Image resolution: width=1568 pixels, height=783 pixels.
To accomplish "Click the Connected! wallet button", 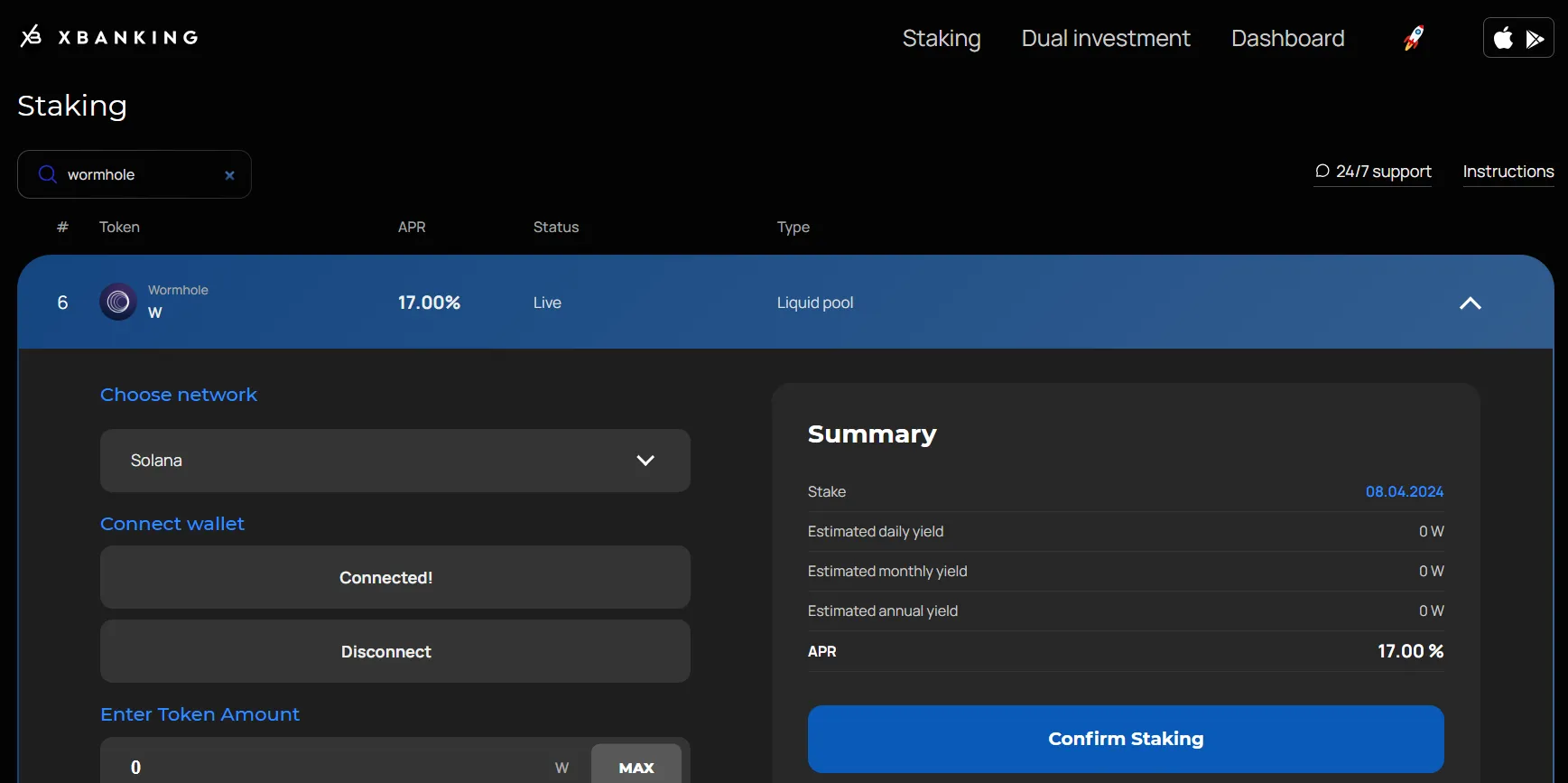I will 395,577.
